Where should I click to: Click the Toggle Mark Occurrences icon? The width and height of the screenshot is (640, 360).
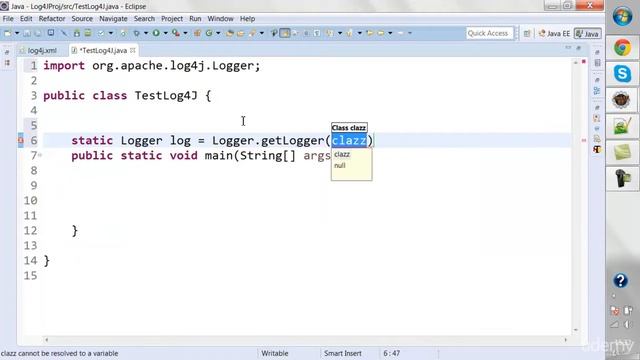[285, 33]
